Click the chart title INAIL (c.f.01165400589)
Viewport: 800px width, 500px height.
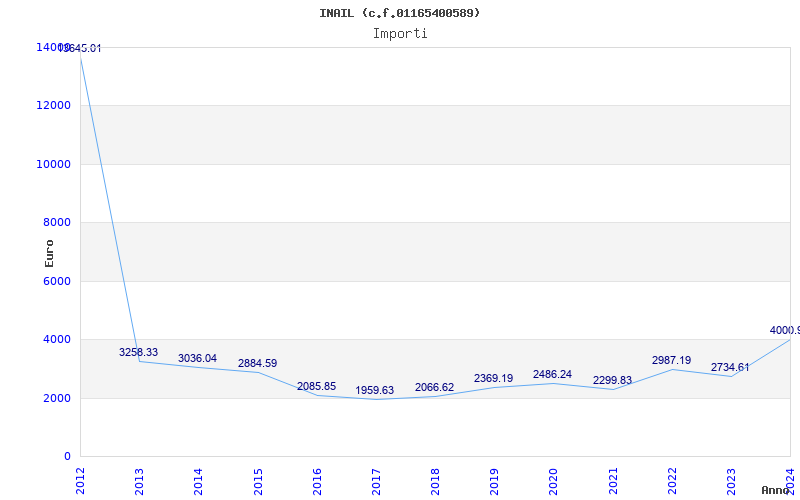[399, 13]
